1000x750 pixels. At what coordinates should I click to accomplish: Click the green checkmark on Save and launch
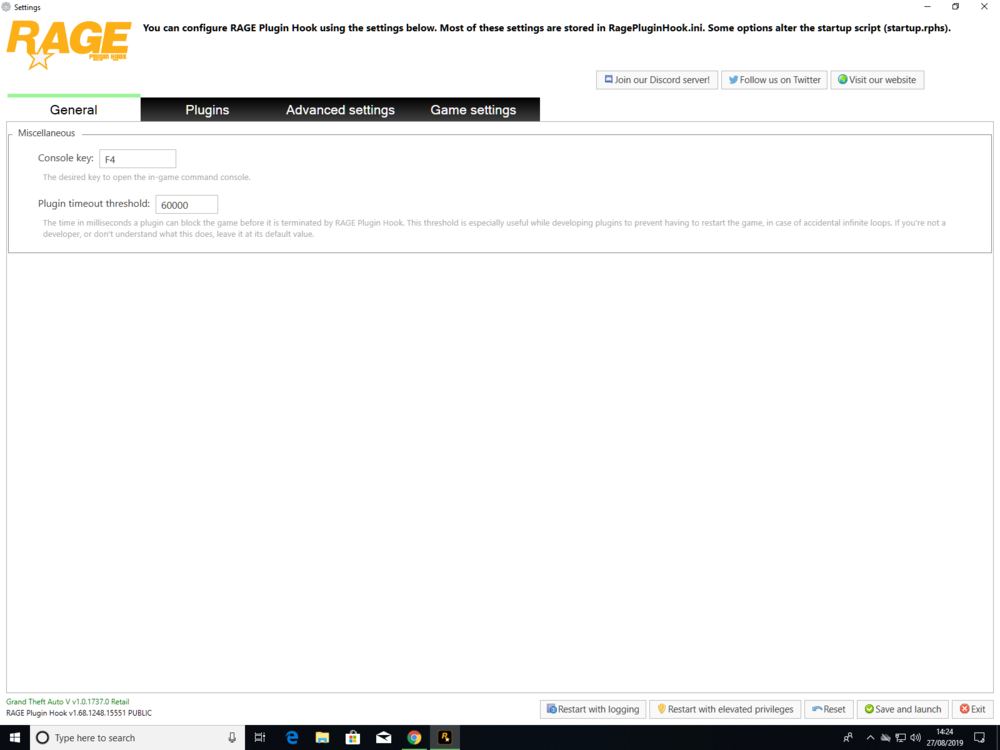pos(869,709)
